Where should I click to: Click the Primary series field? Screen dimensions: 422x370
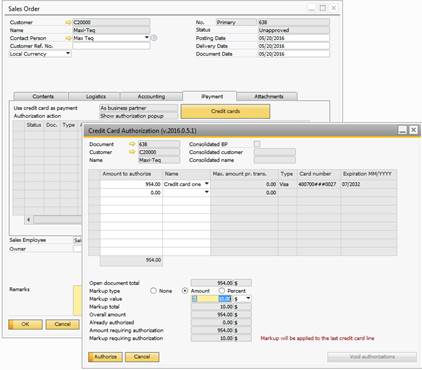point(236,22)
